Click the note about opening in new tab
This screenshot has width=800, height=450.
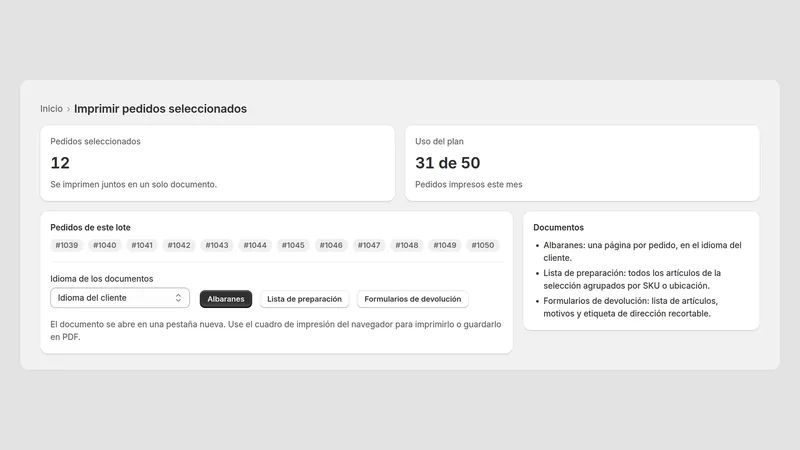tap(276, 331)
